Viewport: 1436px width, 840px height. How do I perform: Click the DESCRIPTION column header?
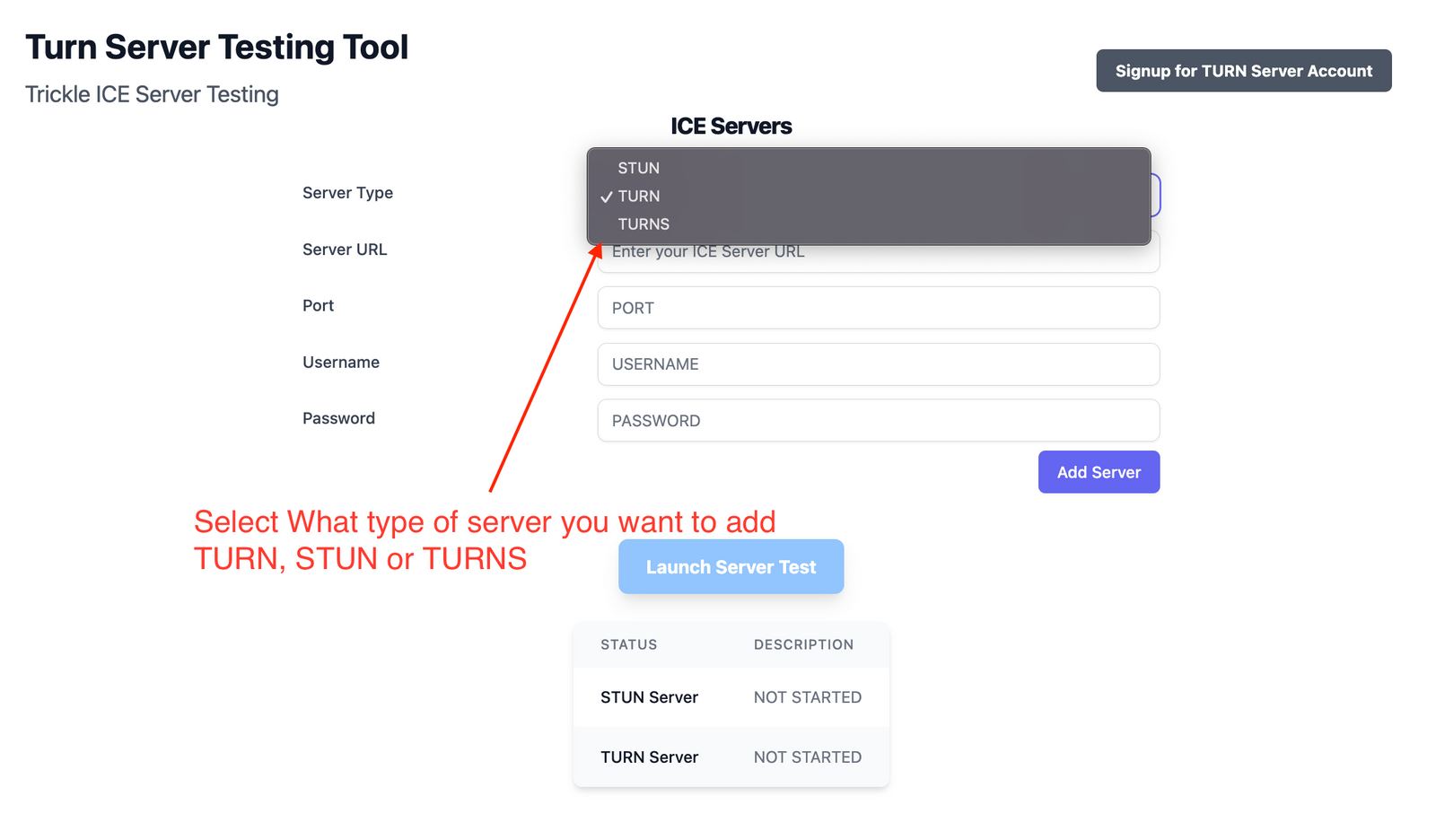tap(803, 644)
